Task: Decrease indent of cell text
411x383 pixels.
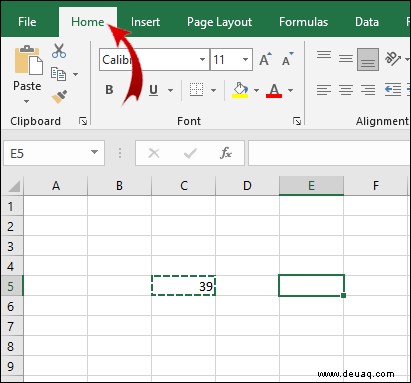Action: [x=393, y=90]
